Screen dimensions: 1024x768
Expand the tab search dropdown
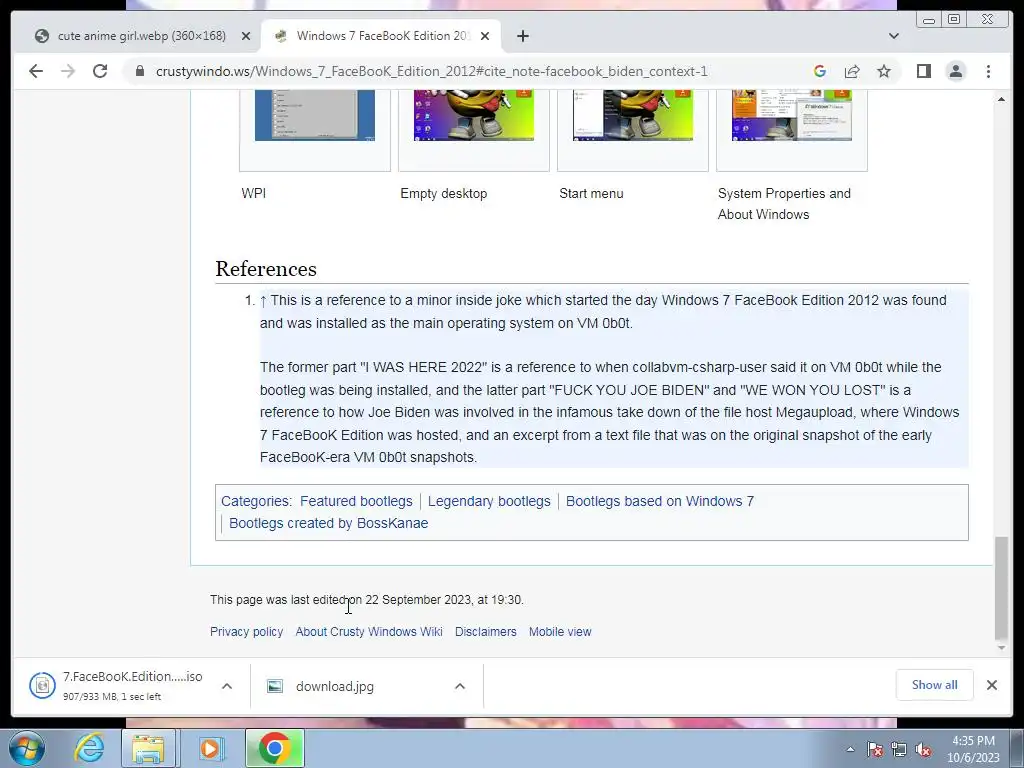[x=893, y=36]
